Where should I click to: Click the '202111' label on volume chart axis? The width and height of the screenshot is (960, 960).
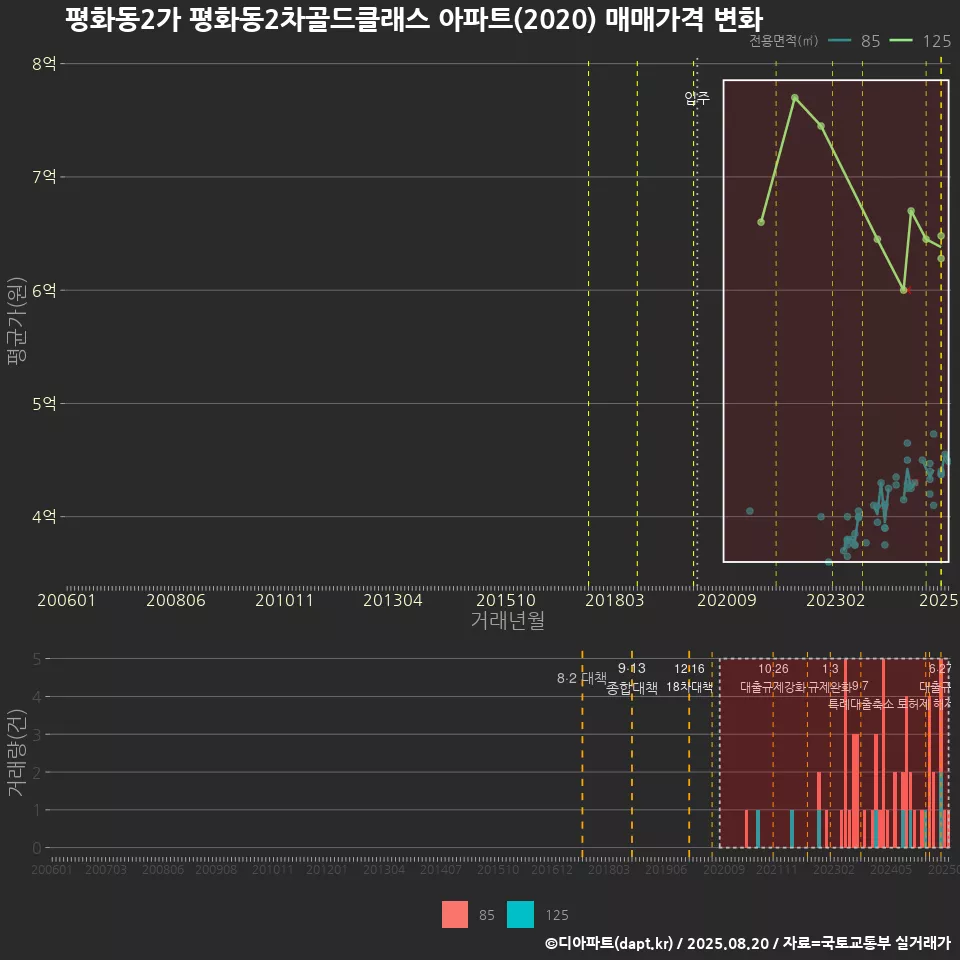click(x=777, y=869)
